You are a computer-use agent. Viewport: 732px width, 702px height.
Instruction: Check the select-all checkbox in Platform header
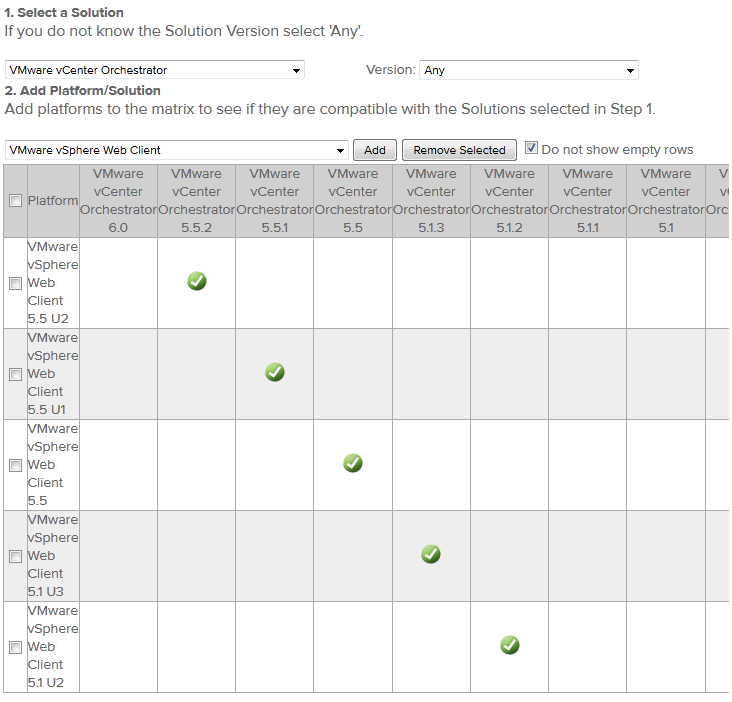(15, 201)
